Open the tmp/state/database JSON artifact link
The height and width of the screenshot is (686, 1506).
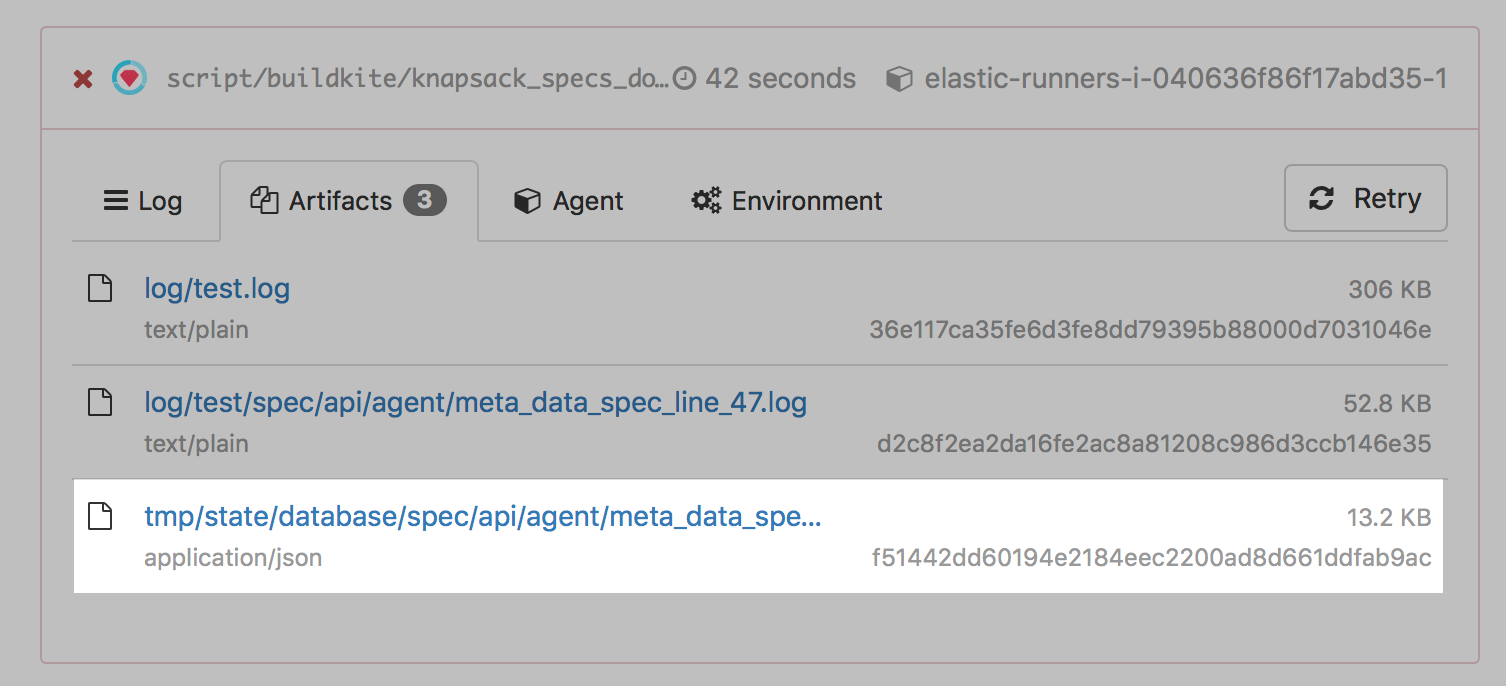482,517
